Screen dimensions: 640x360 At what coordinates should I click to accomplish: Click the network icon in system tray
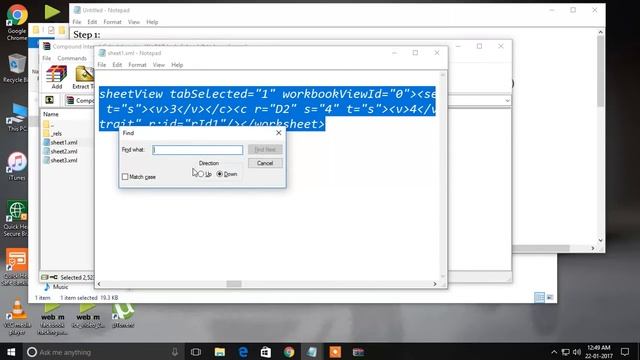565,352
